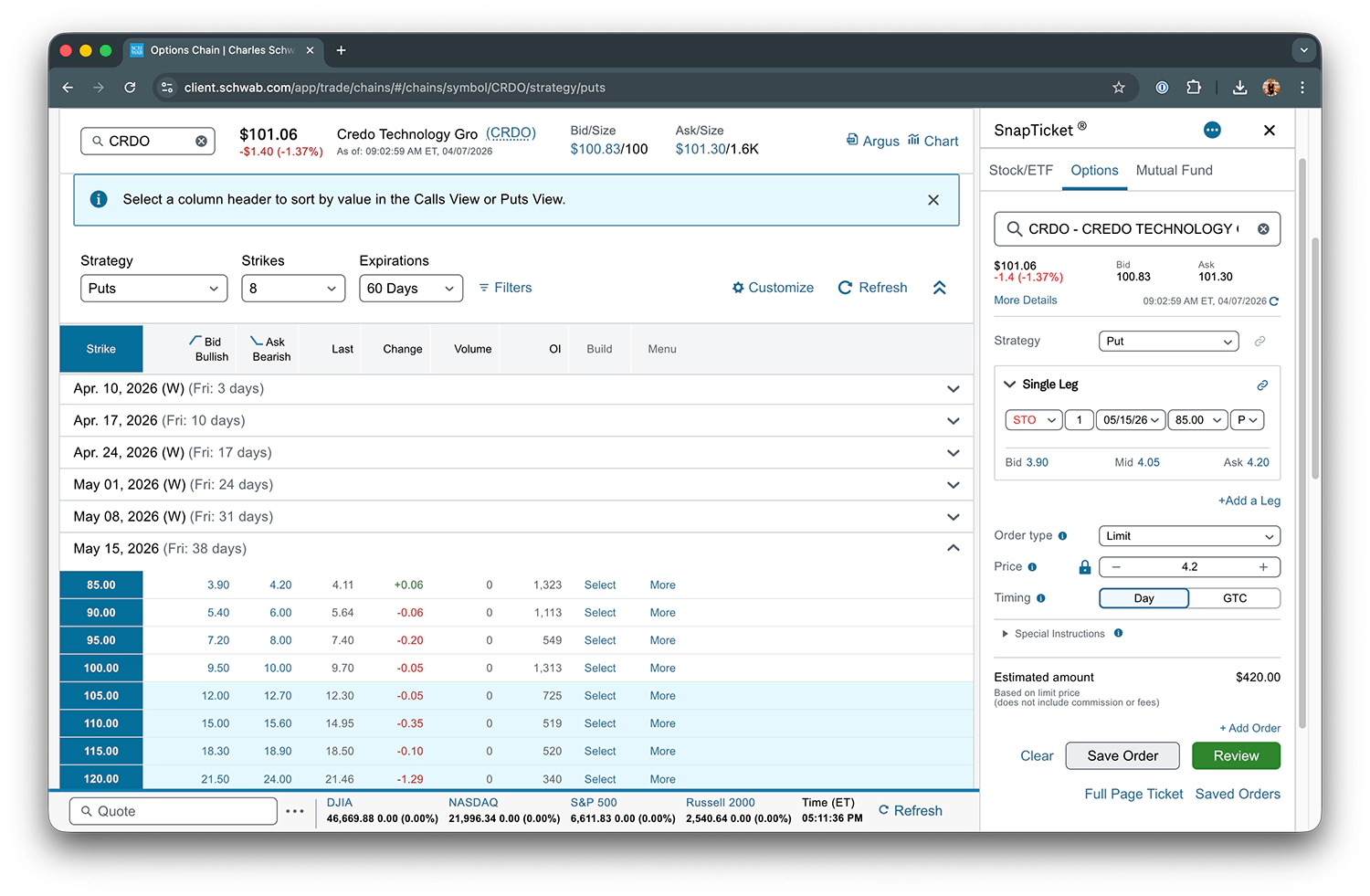View site information icon in address bar
Image resolution: width=1370 pixels, height=896 pixels.
pos(166,88)
